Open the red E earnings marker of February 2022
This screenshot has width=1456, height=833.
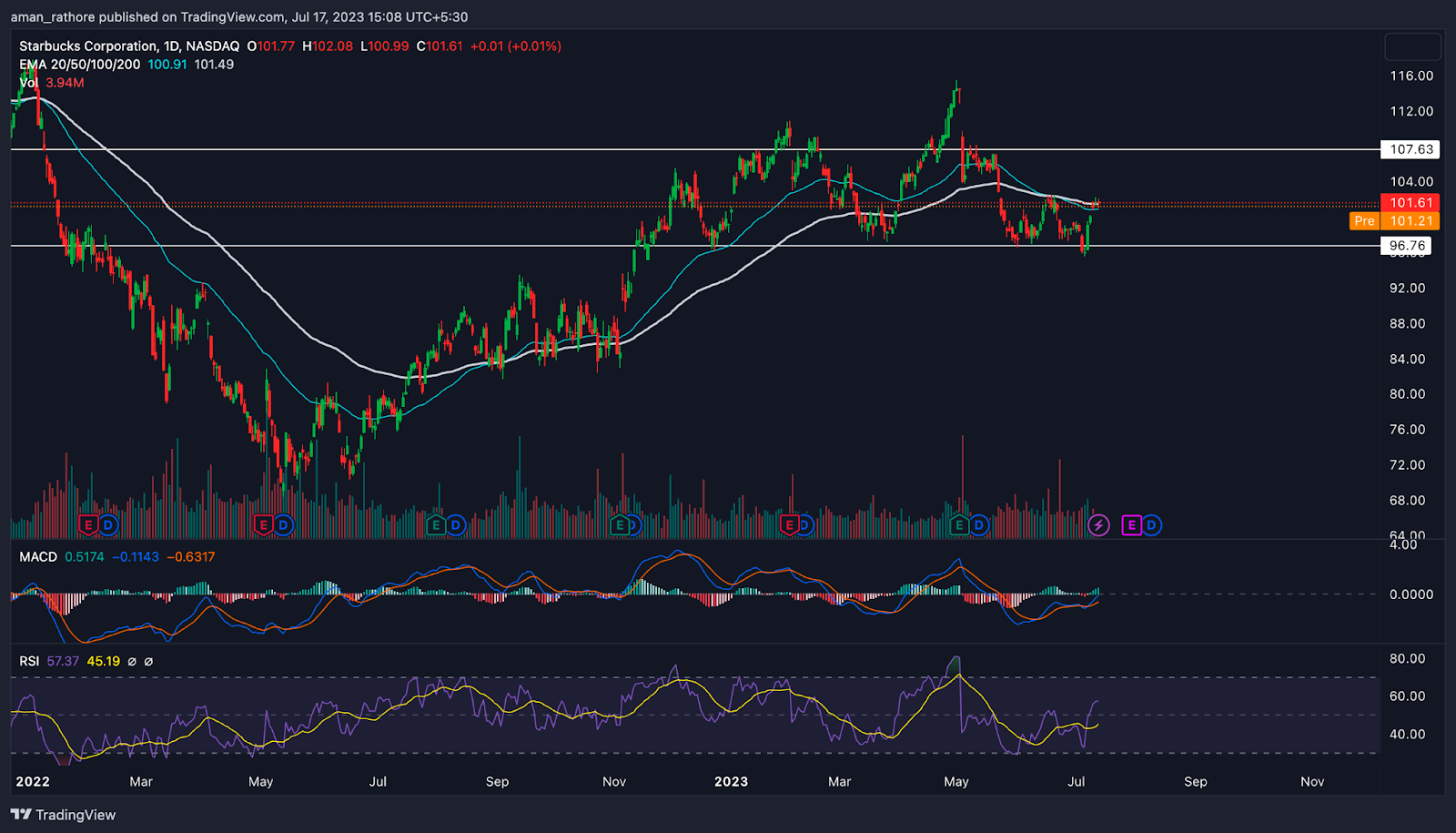click(x=88, y=525)
